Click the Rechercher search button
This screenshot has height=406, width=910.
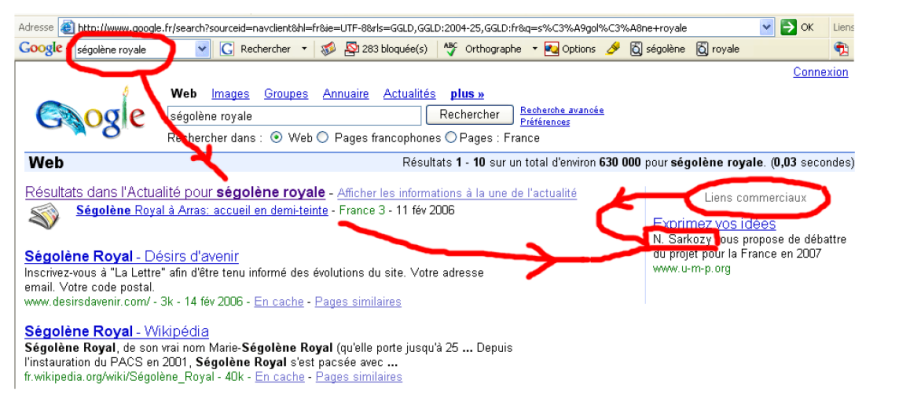(x=470, y=115)
